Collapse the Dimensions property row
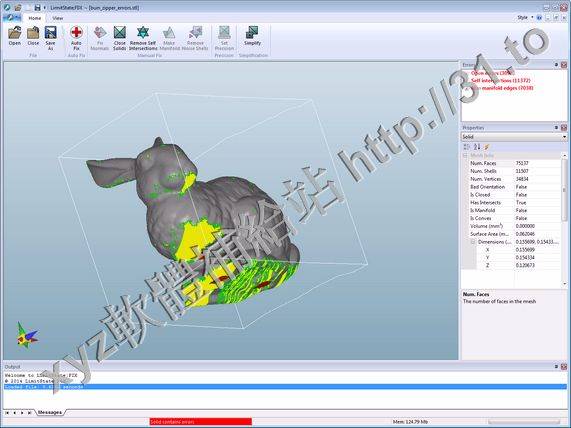This screenshot has height=428, width=571. click(x=473, y=242)
